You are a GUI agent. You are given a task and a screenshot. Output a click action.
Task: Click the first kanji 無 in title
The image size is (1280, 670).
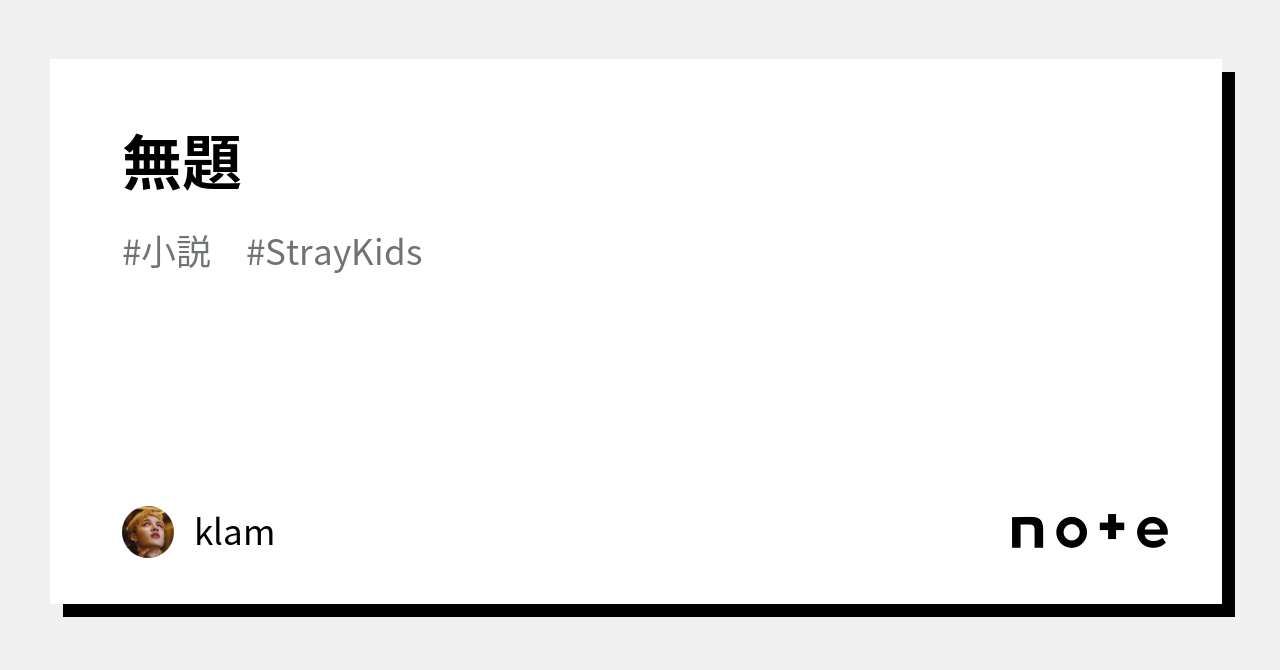[152, 162]
